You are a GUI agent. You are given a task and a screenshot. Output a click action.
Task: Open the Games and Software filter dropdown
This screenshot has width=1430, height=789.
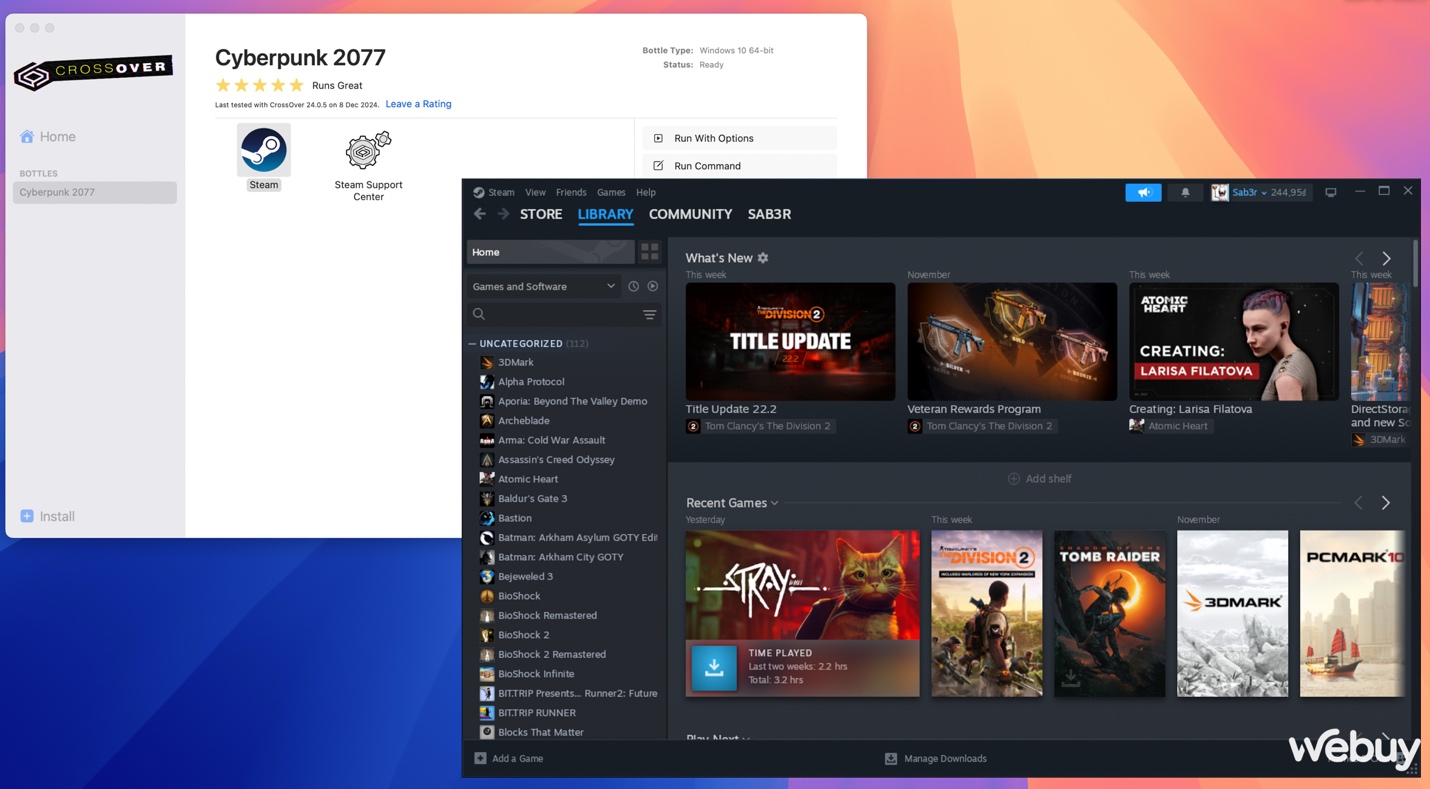point(544,286)
